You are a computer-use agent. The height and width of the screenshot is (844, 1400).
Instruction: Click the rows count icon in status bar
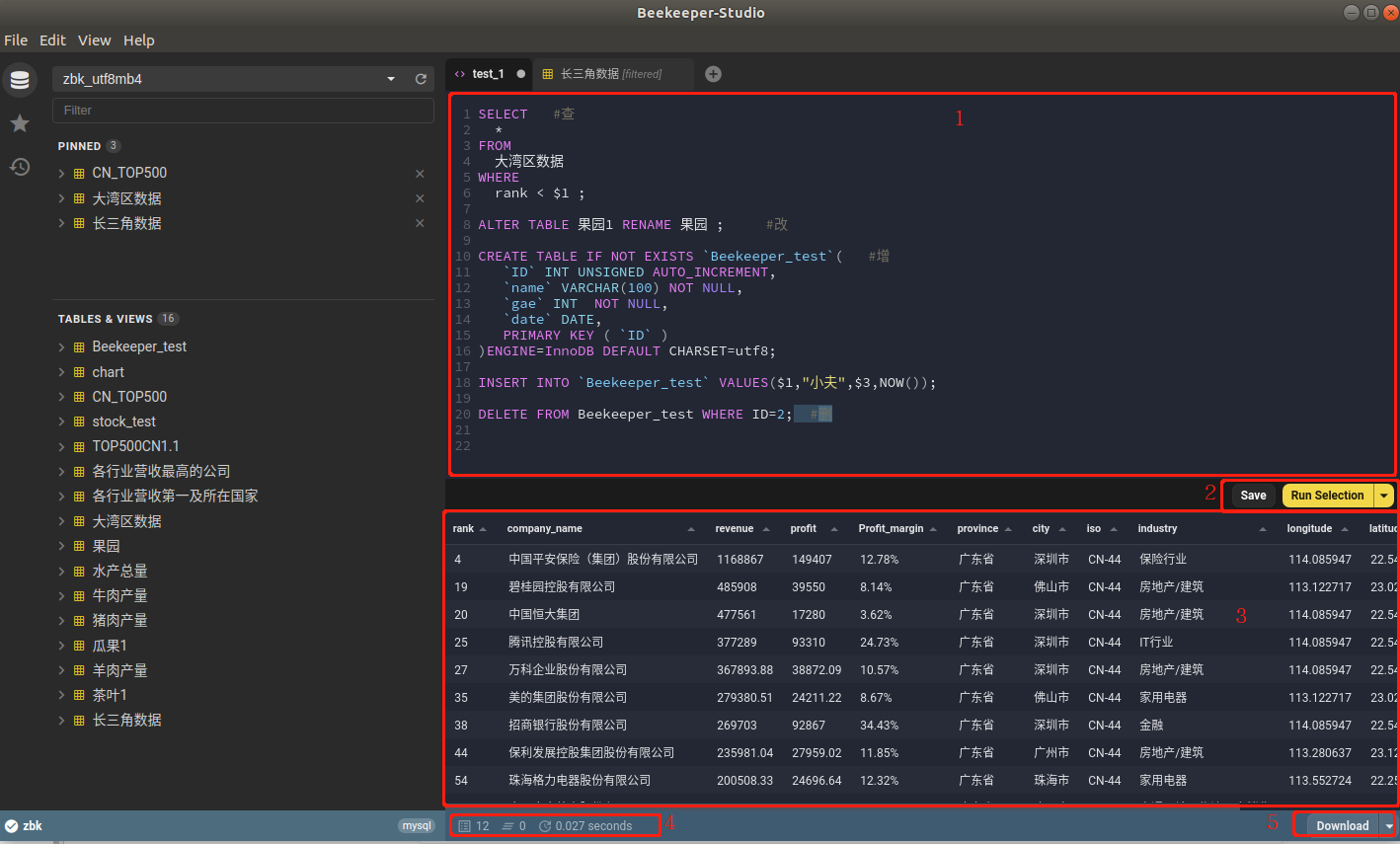[x=464, y=826]
